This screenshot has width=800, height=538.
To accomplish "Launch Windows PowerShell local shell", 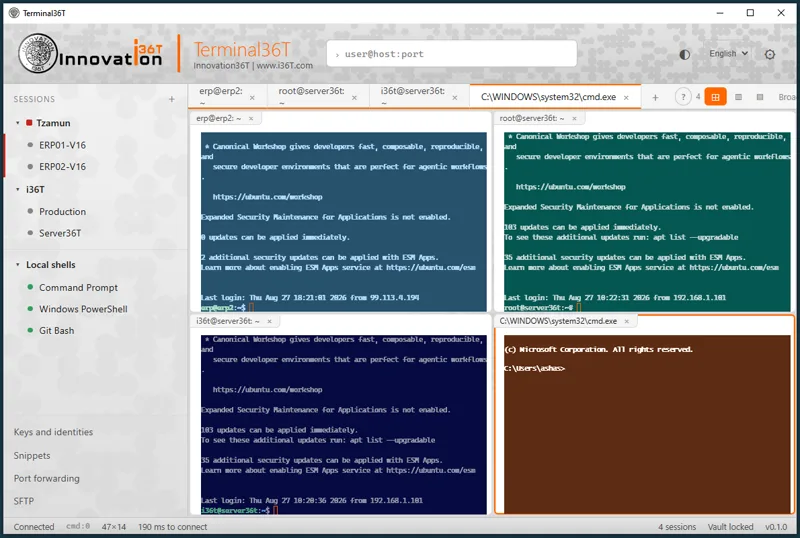I will pyautogui.click(x=83, y=309).
